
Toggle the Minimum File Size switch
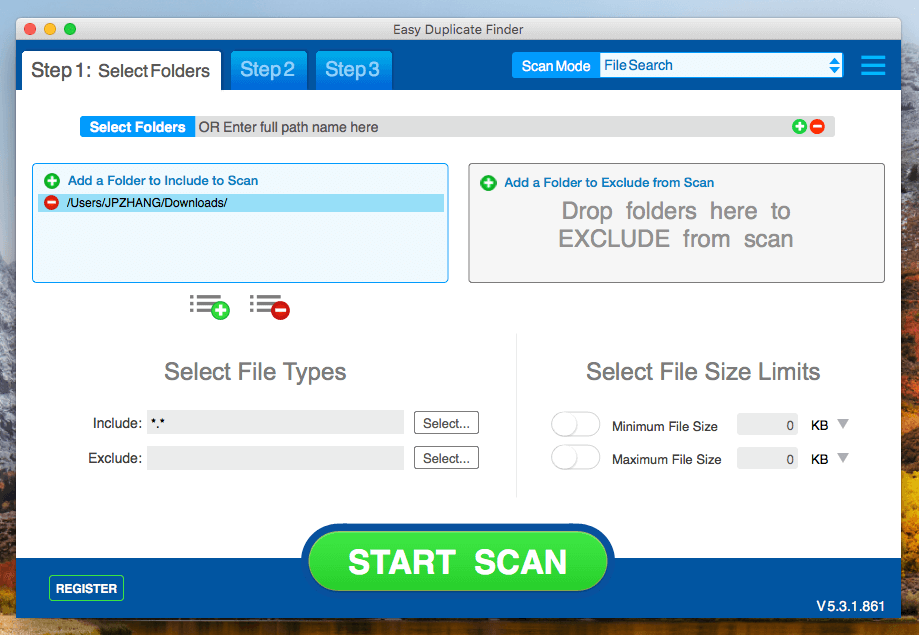pos(576,425)
